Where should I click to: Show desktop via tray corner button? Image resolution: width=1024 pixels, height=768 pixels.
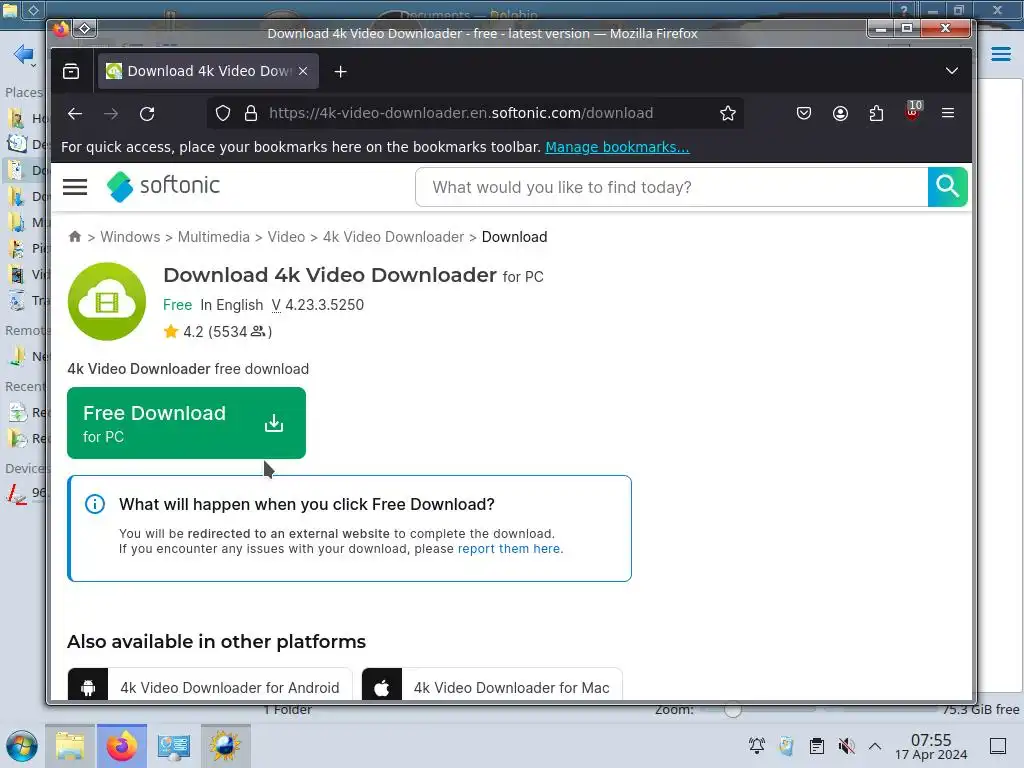(x=998, y=746)
